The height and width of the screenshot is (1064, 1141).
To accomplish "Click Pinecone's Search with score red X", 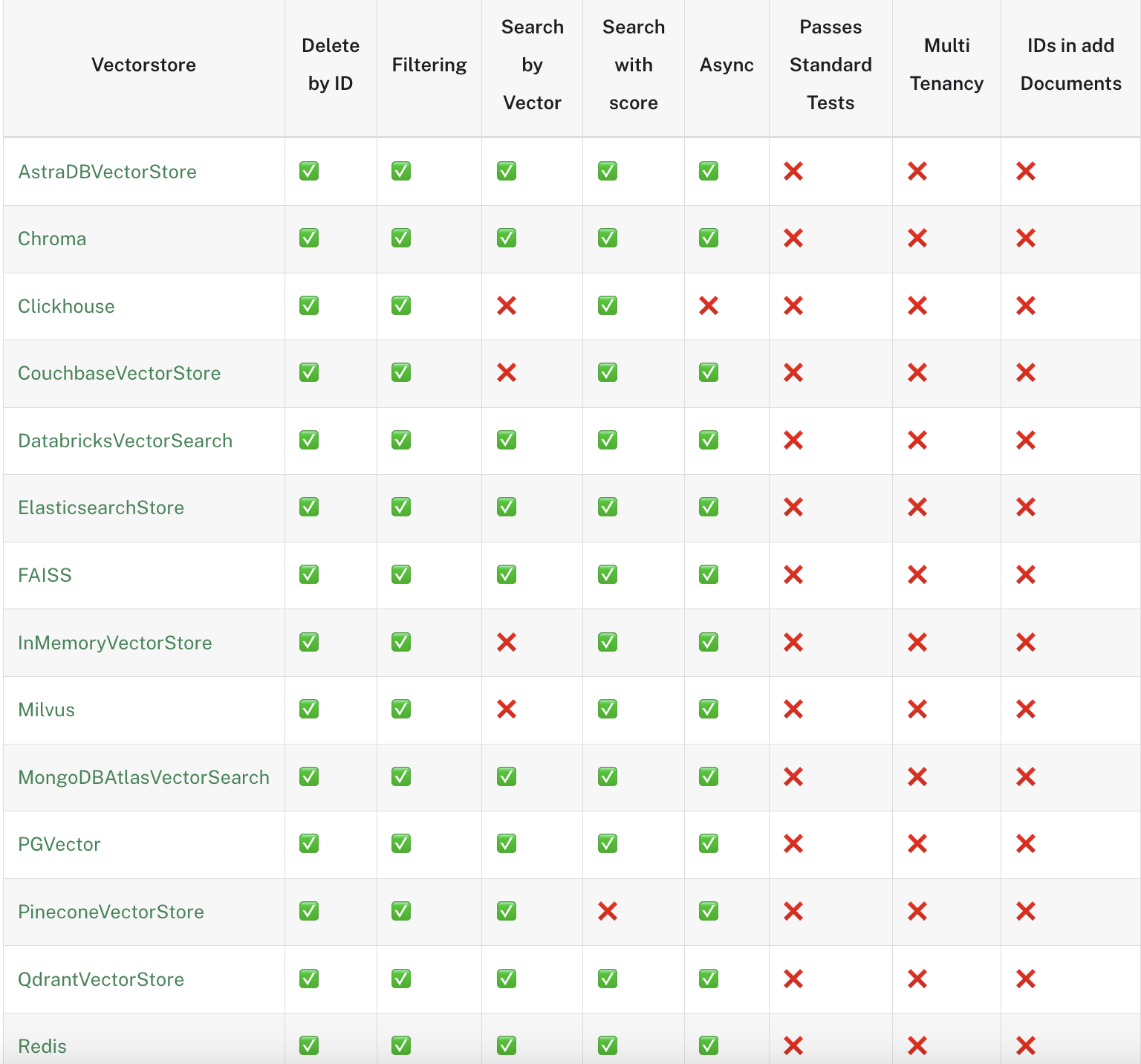I will pos(608,911).
